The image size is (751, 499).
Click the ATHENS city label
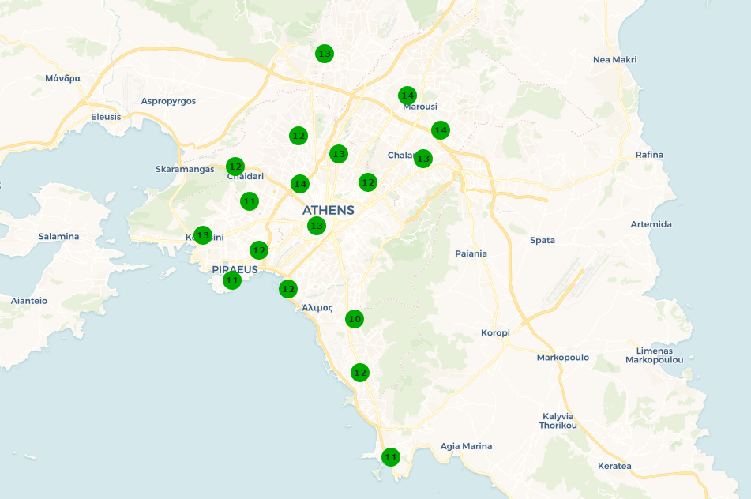(328, 210)
